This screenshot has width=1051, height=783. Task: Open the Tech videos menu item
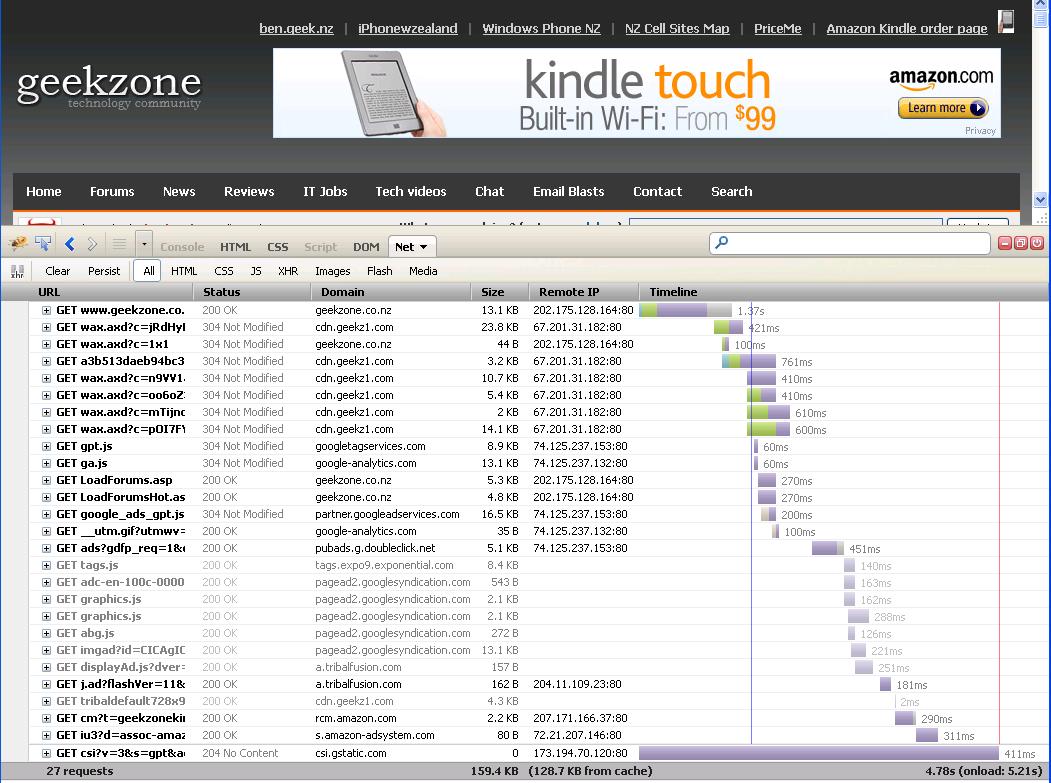411,192
